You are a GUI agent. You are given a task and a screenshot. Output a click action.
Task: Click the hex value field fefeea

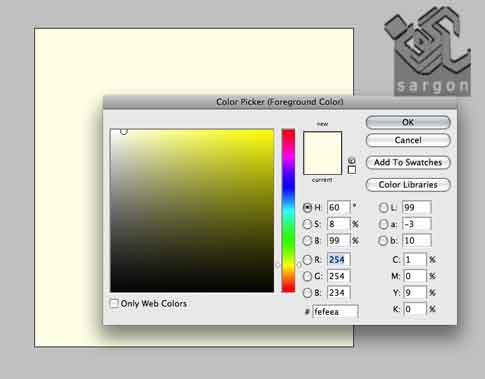coord(335,312)
